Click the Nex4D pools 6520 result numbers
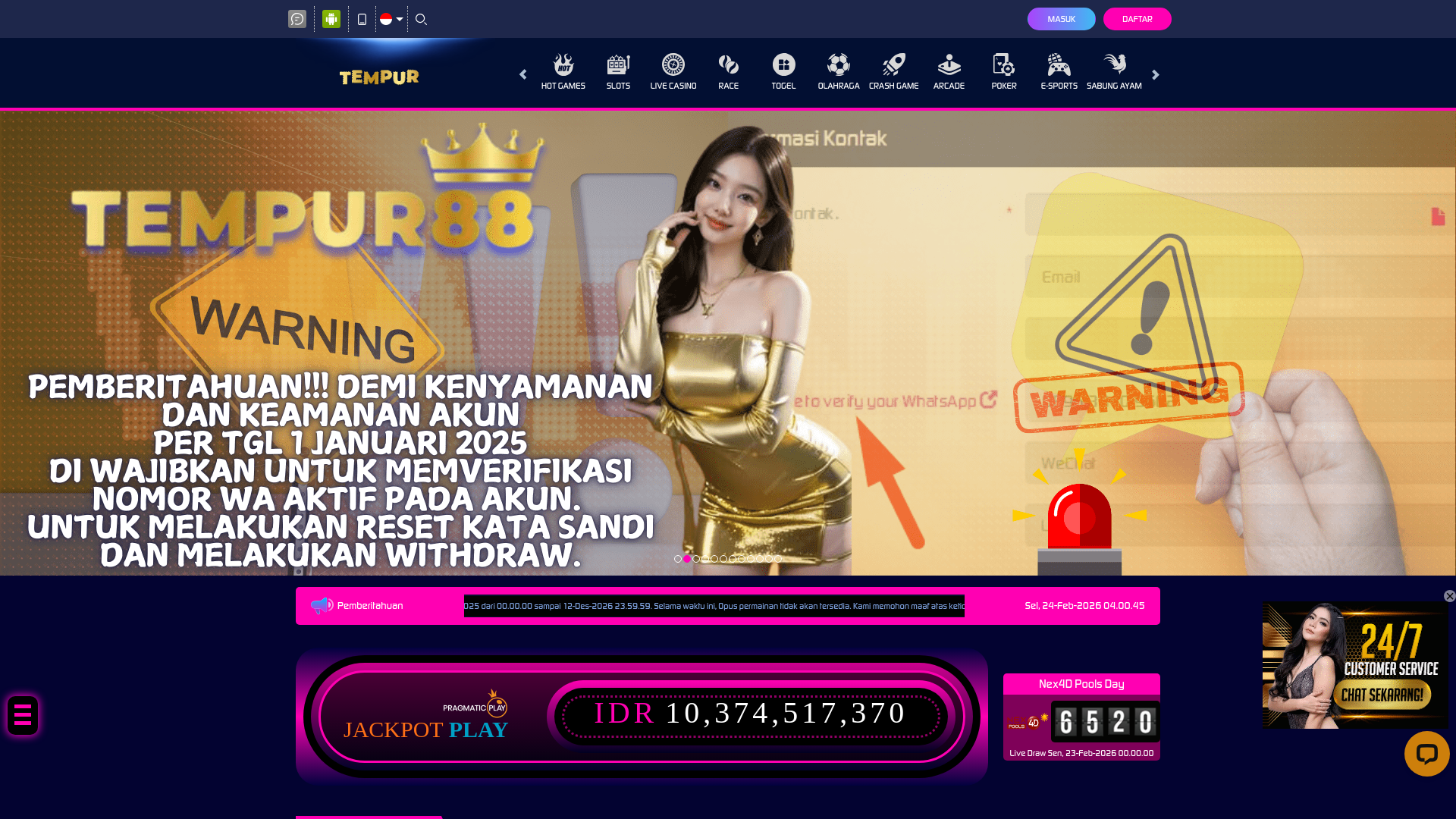This screenshot has width=1456, height=819. (1105, 722)
